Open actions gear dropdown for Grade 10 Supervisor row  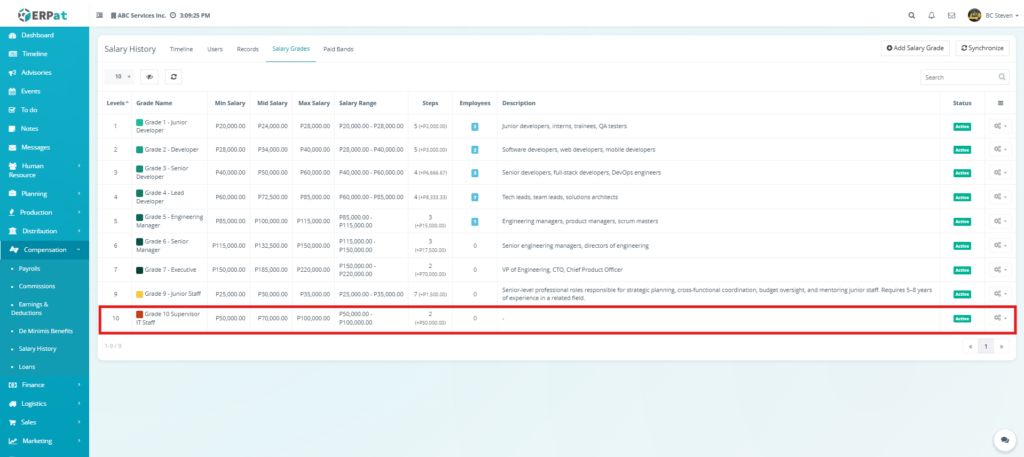tap(999, 318)
